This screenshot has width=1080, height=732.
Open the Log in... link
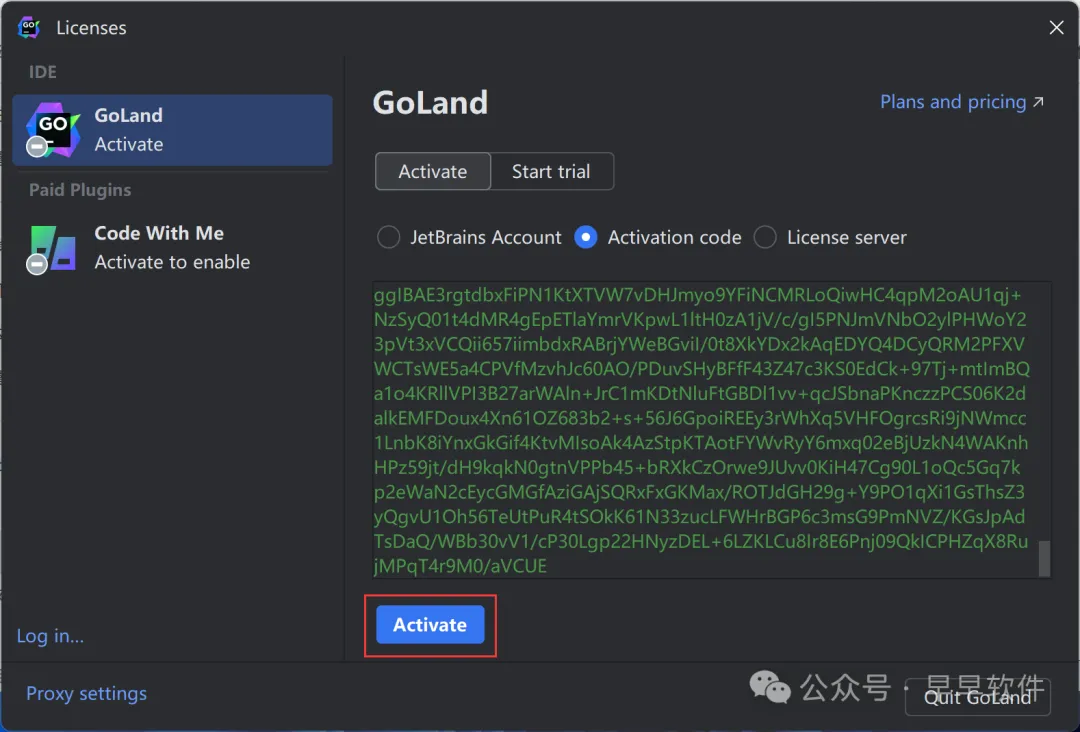pyautogui.click(x=50, y=636)
